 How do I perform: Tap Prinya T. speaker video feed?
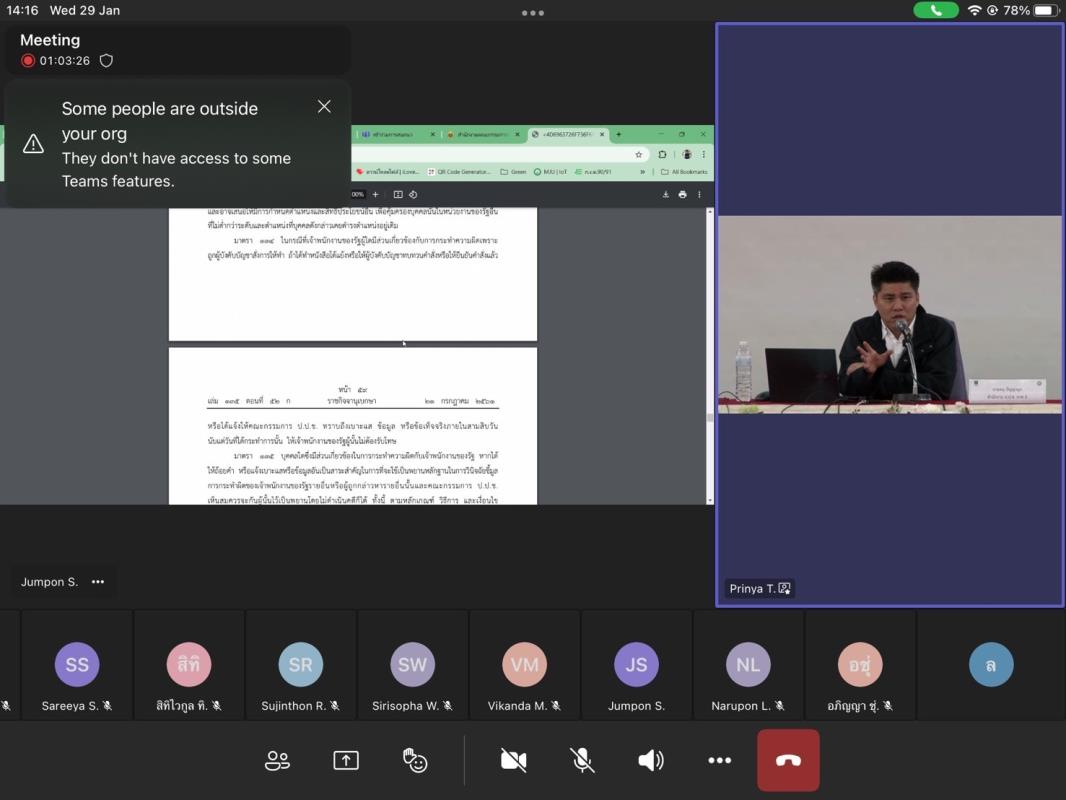click(889, 314)
